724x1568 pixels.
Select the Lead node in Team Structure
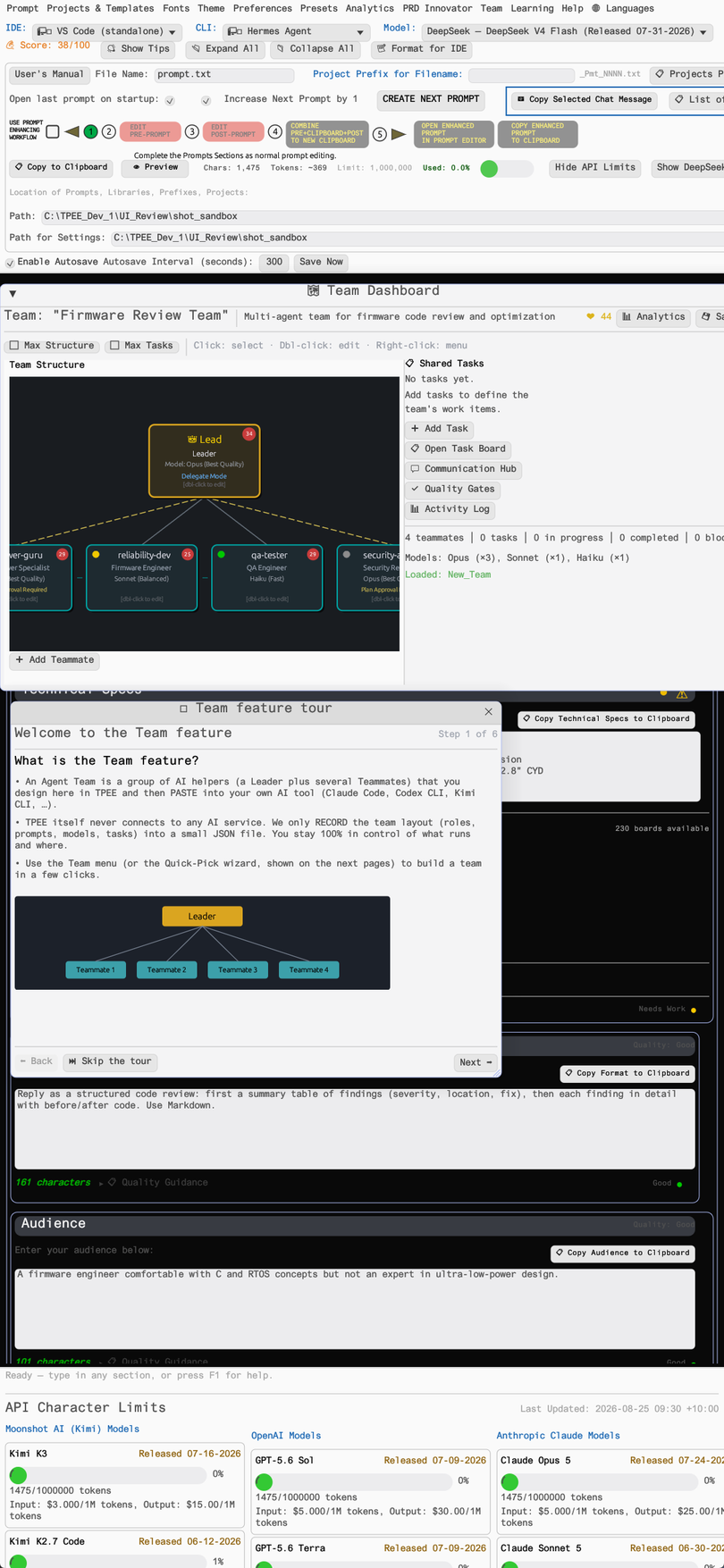[x=205, y=460]
